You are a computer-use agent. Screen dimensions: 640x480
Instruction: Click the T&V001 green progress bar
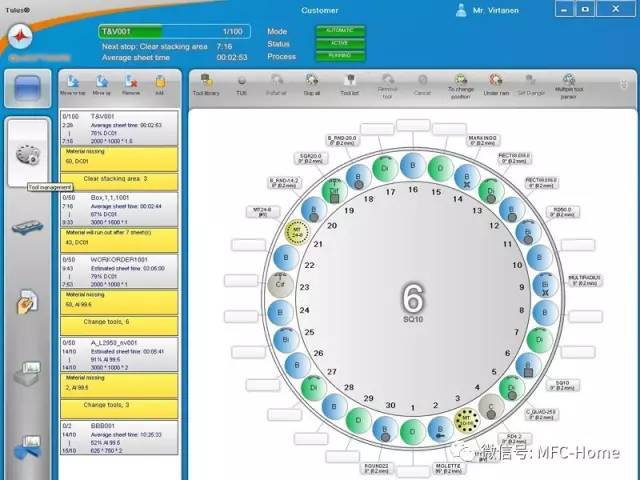(173, 31)
